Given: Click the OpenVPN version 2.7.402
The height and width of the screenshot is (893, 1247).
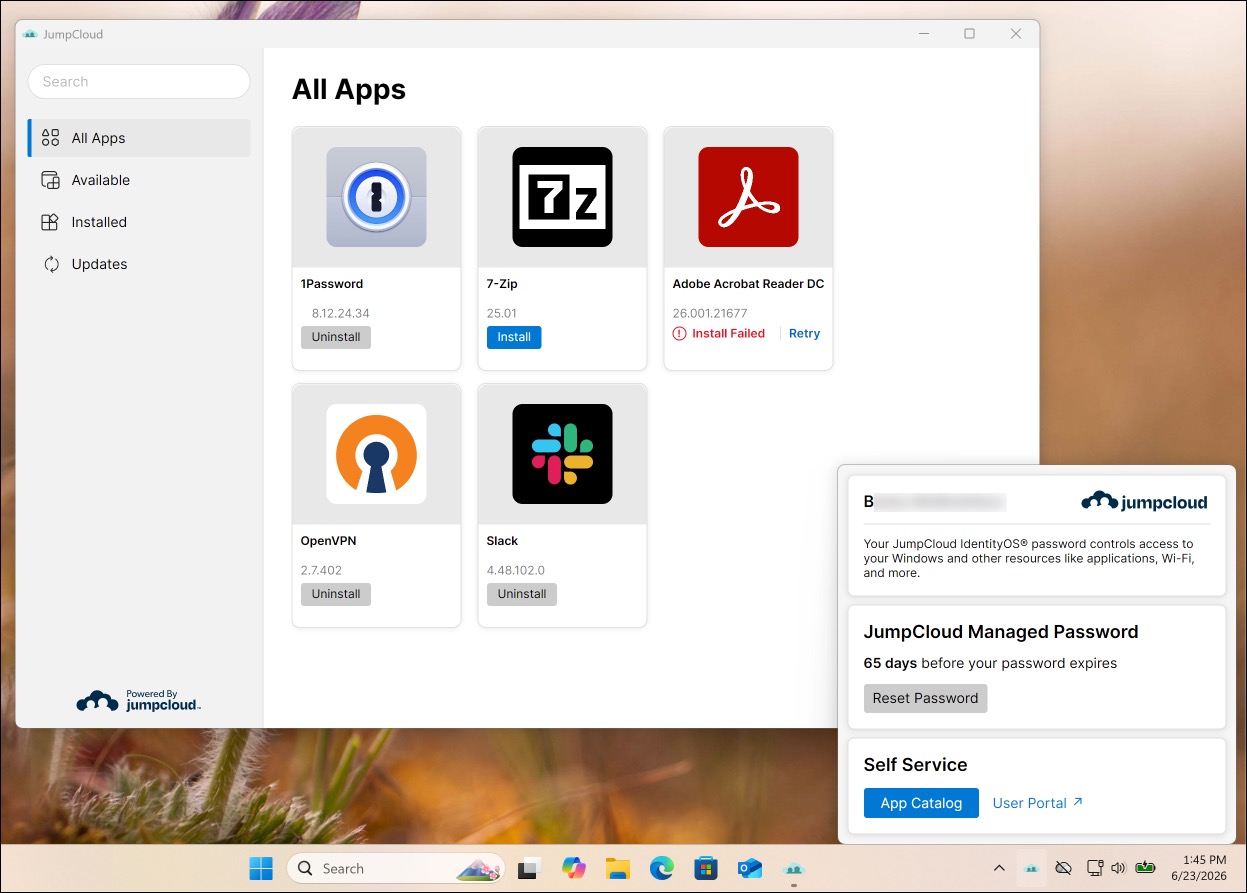Looking at the screenshot, I should point(321,570).
